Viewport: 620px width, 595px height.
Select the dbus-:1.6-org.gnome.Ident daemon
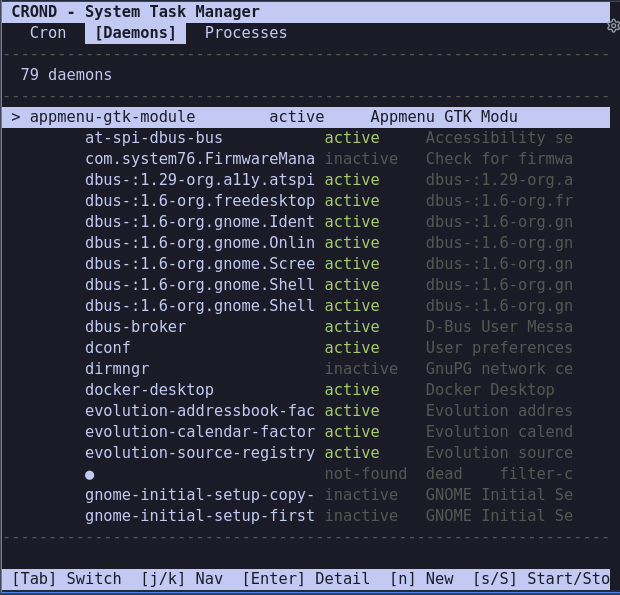click(x=200, y=222)
